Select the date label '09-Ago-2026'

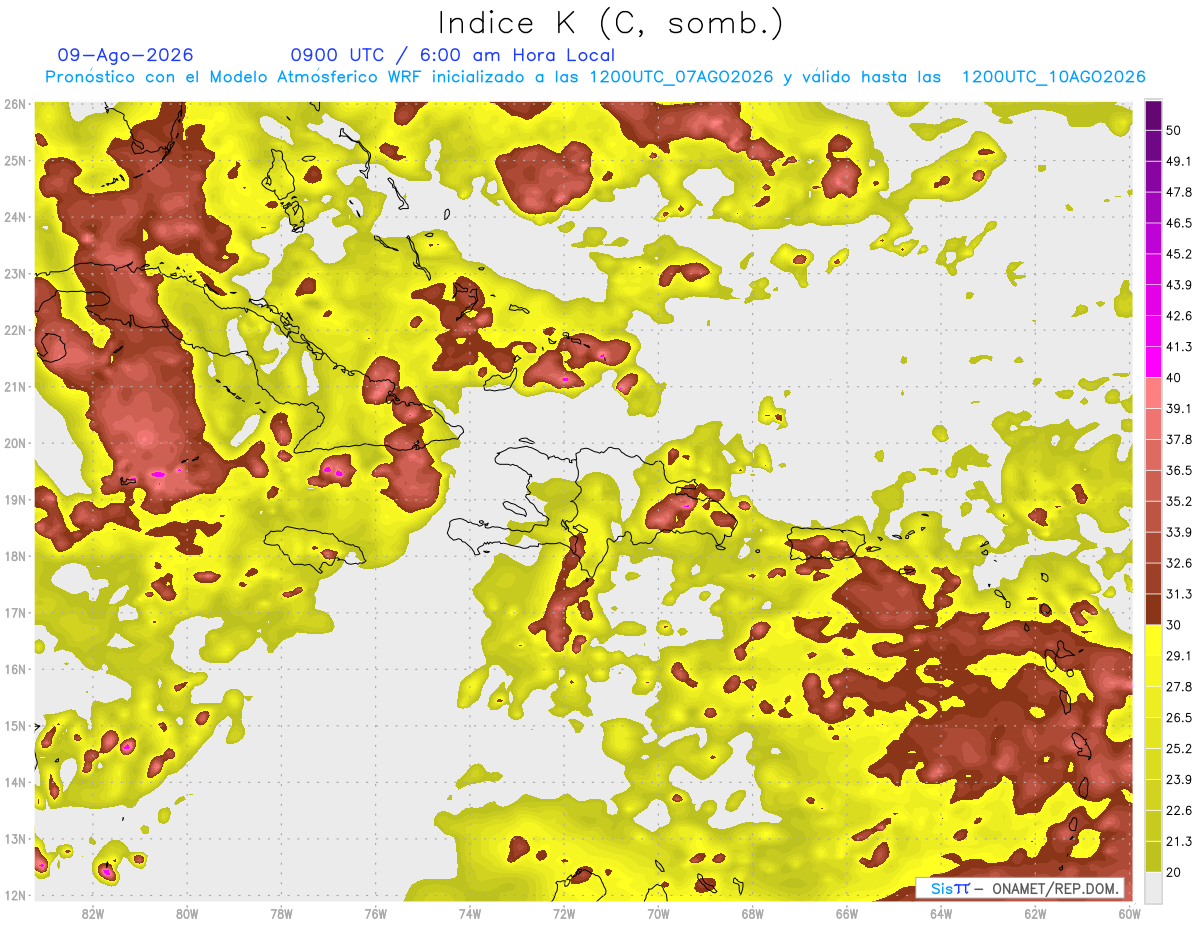tap(125, 55)
